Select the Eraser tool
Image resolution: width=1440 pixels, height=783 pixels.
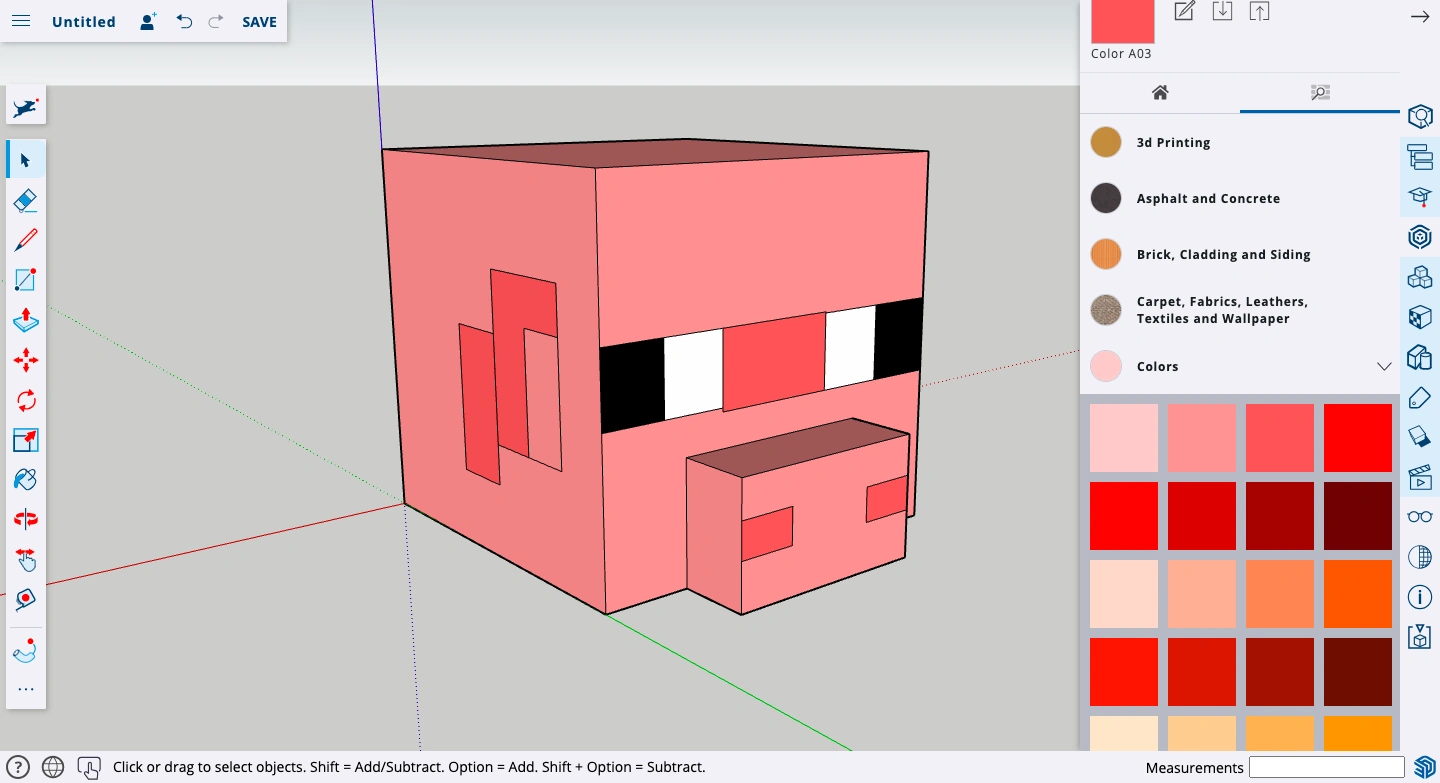25,199
